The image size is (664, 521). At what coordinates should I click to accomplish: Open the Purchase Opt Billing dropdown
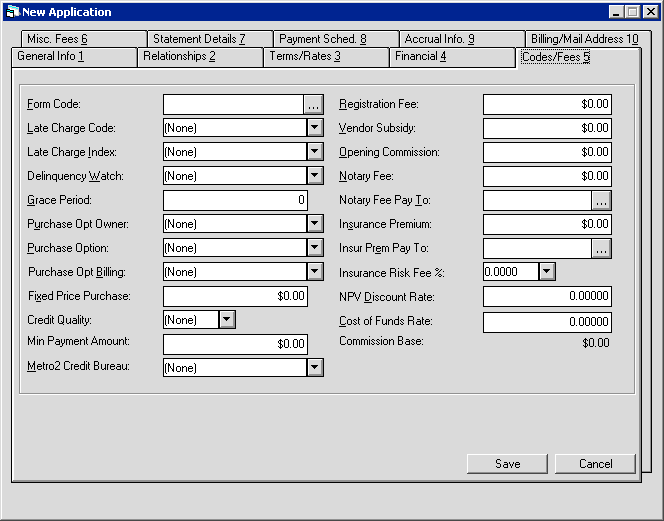315,272
